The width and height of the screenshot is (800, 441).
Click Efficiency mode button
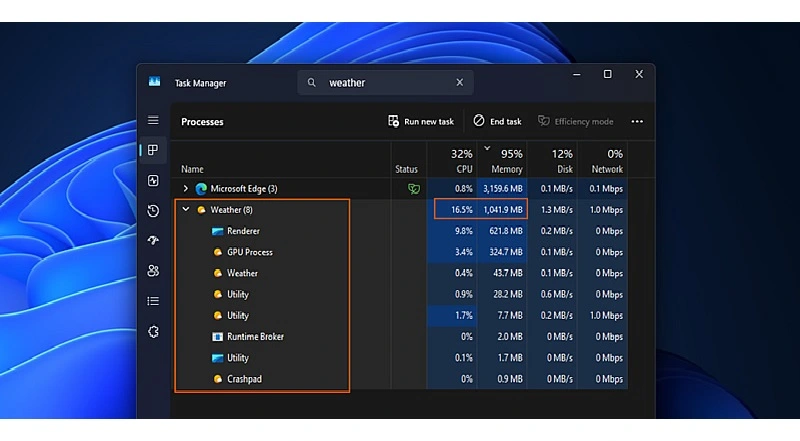click(576, 121)
